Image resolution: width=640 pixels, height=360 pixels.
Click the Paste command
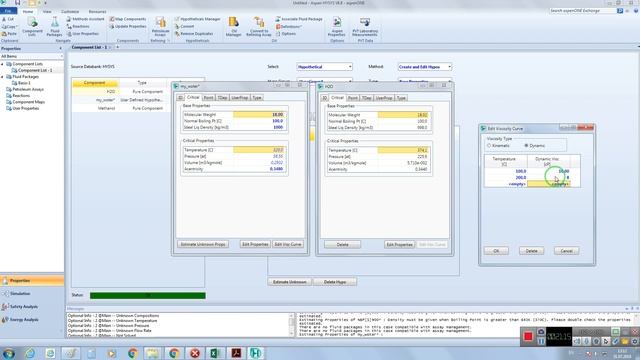tap(9, 34)
